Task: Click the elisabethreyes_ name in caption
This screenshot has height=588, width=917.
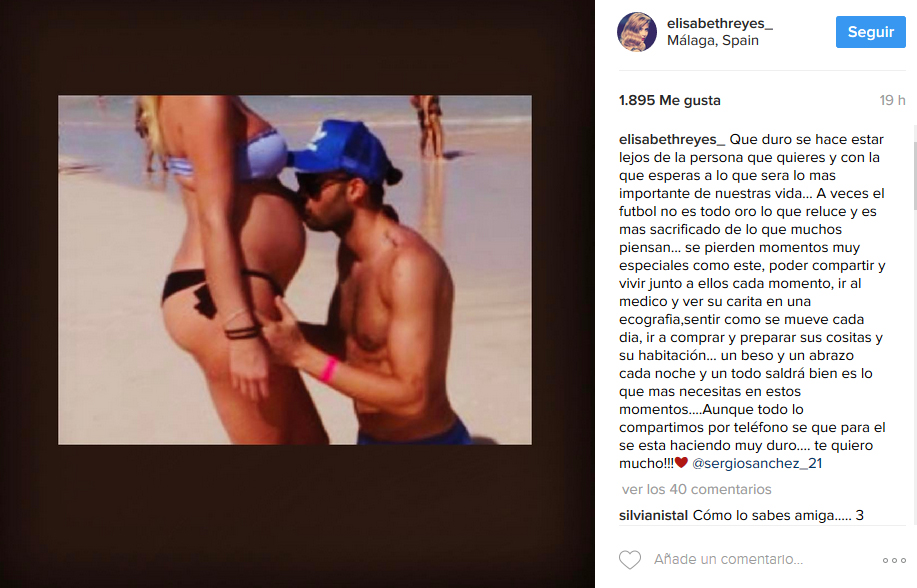Action: [672, 140]
